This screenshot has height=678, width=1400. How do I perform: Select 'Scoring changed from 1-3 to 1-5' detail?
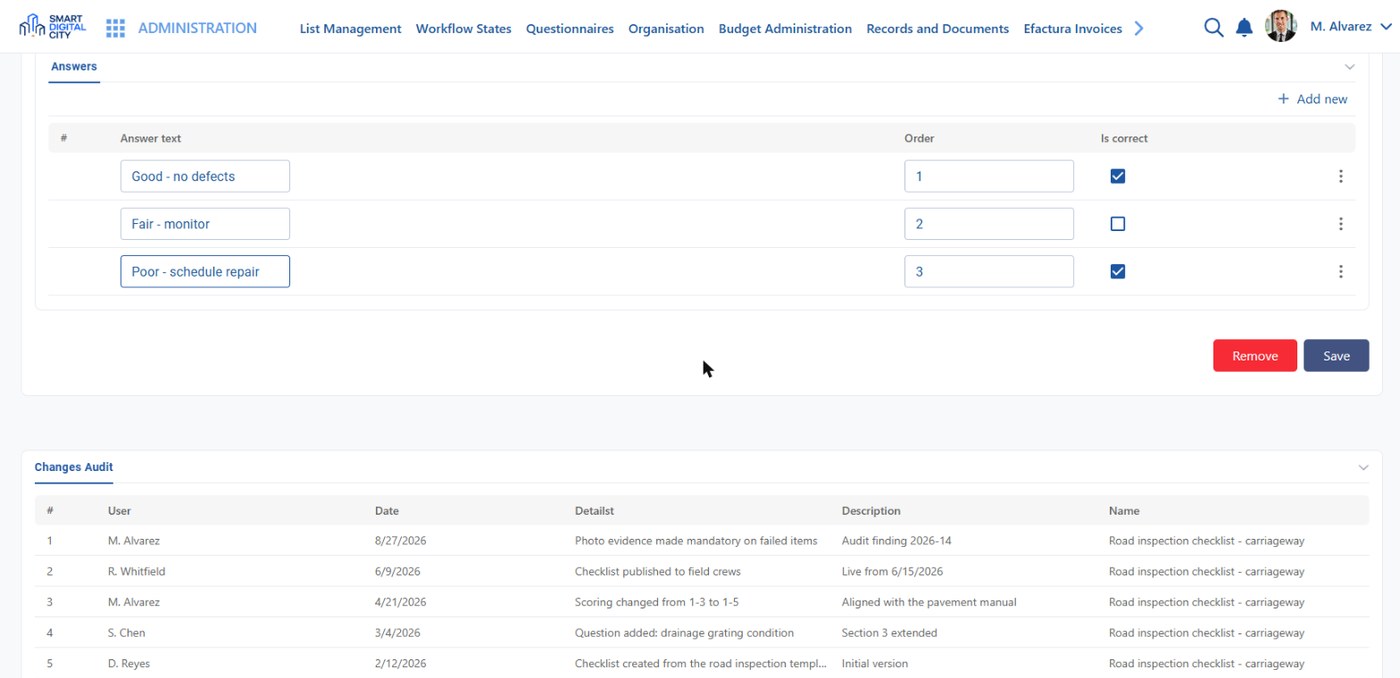pyautogui.click(x=657, y=602)
